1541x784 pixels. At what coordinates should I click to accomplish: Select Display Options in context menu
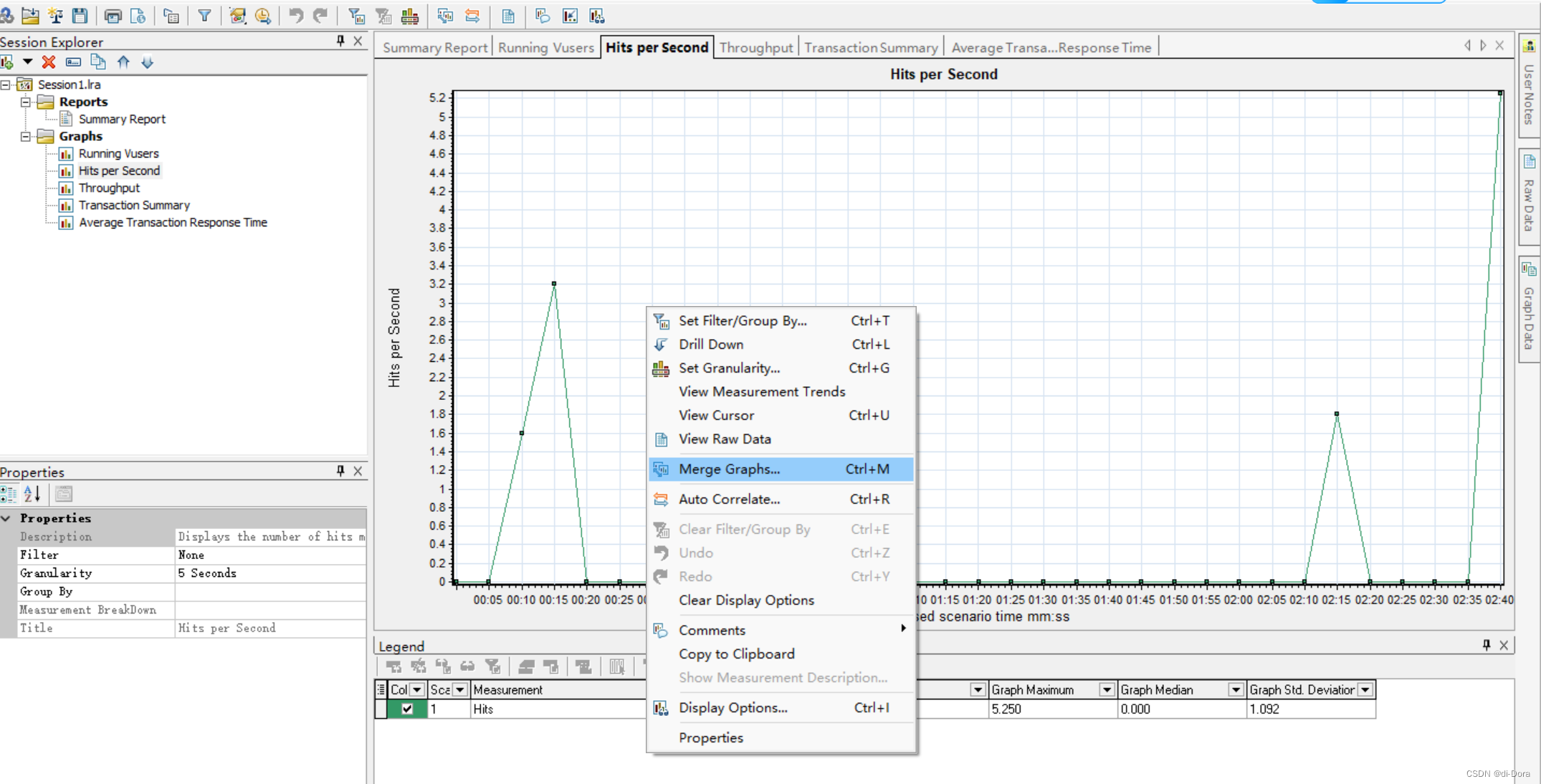click(733, 708)
